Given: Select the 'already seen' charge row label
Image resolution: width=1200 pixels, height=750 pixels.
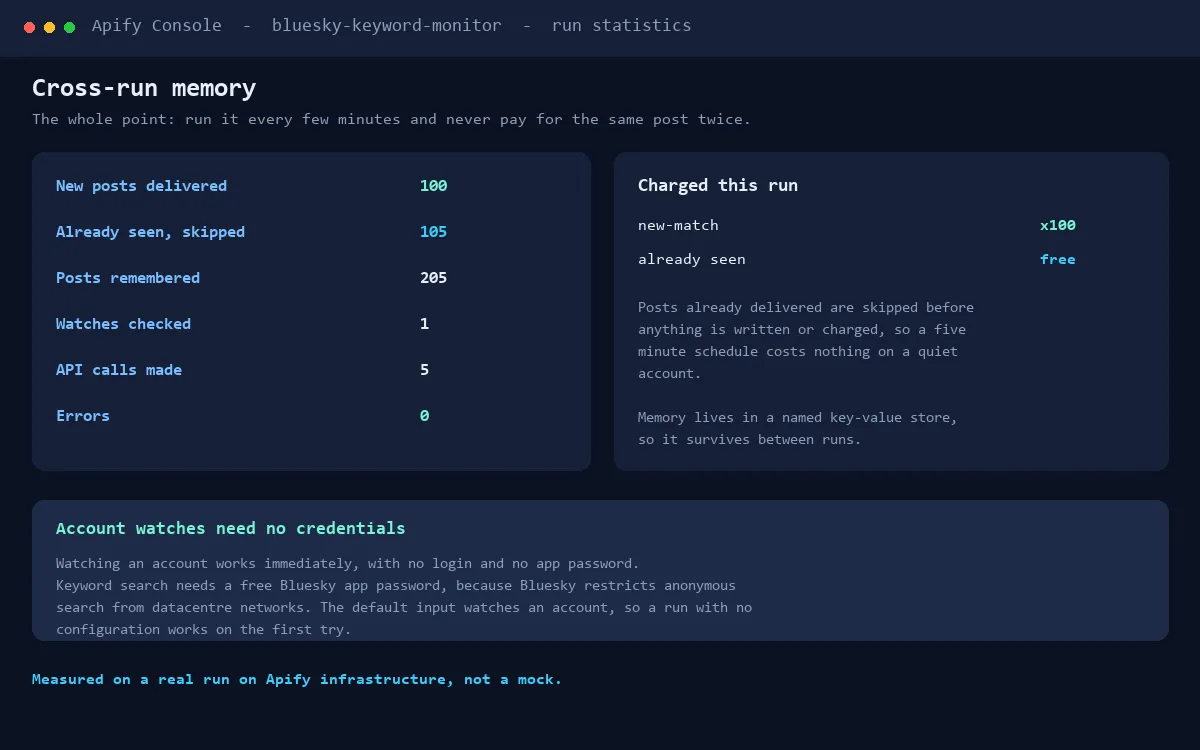Looking at the screenshot, I should pos(692,259).
